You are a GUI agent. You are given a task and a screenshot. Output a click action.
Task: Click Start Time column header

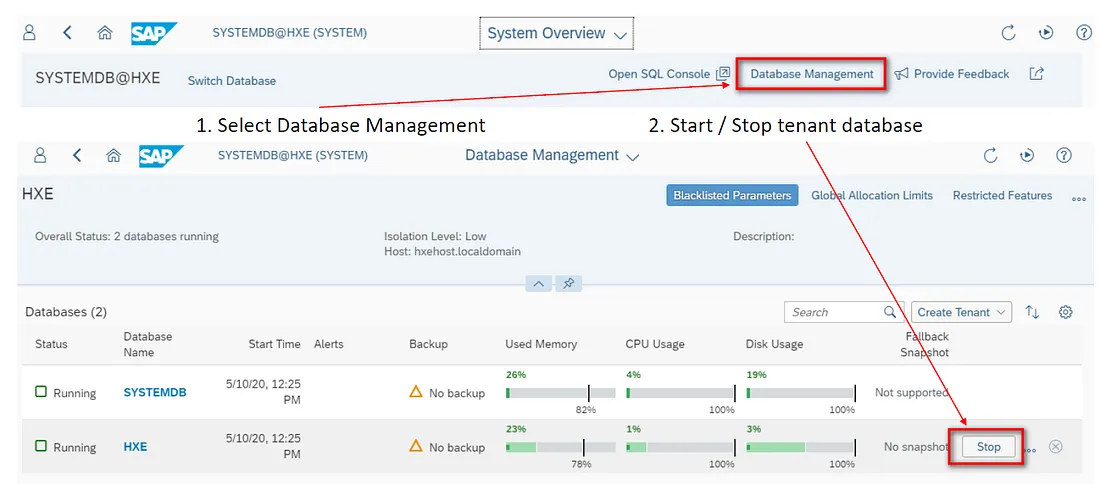click(274, 344)
